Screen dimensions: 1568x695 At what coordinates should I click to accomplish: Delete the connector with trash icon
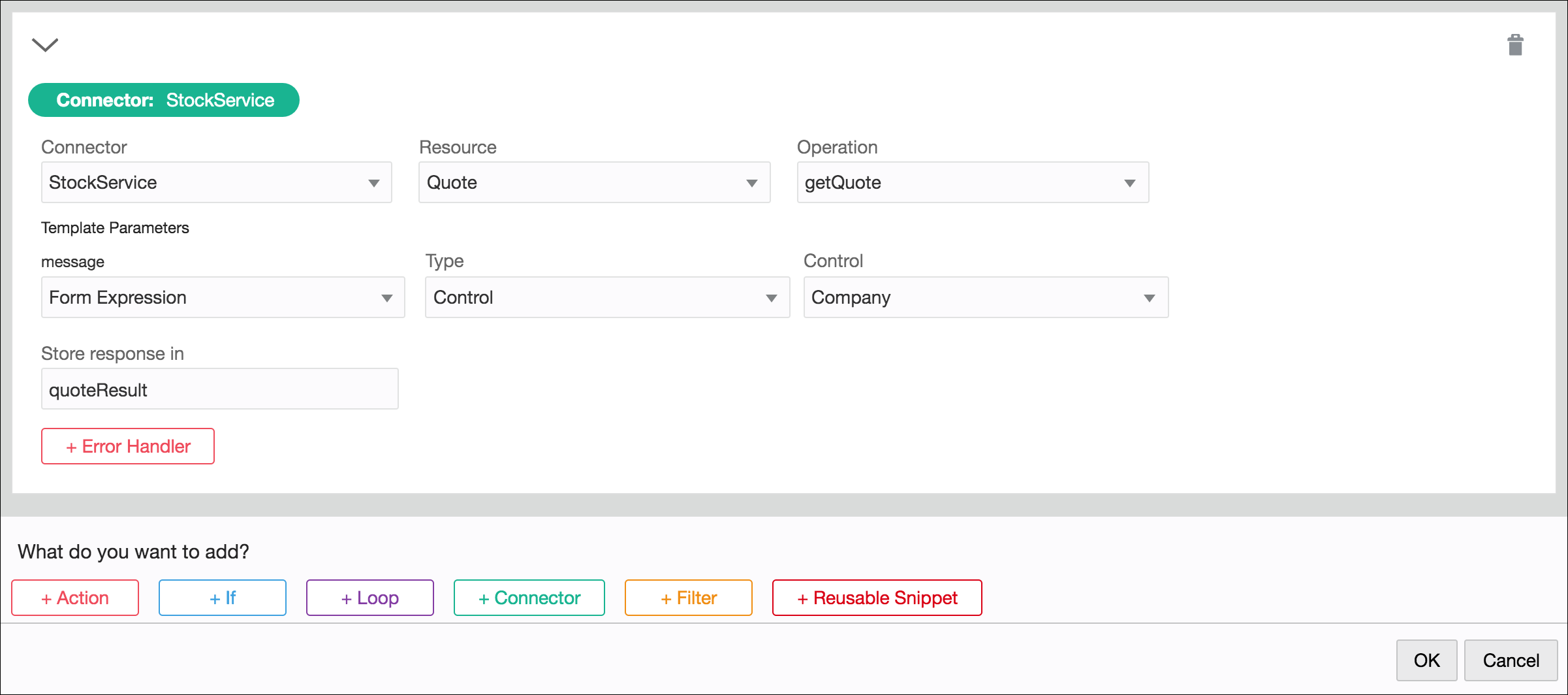[1515, 45]
